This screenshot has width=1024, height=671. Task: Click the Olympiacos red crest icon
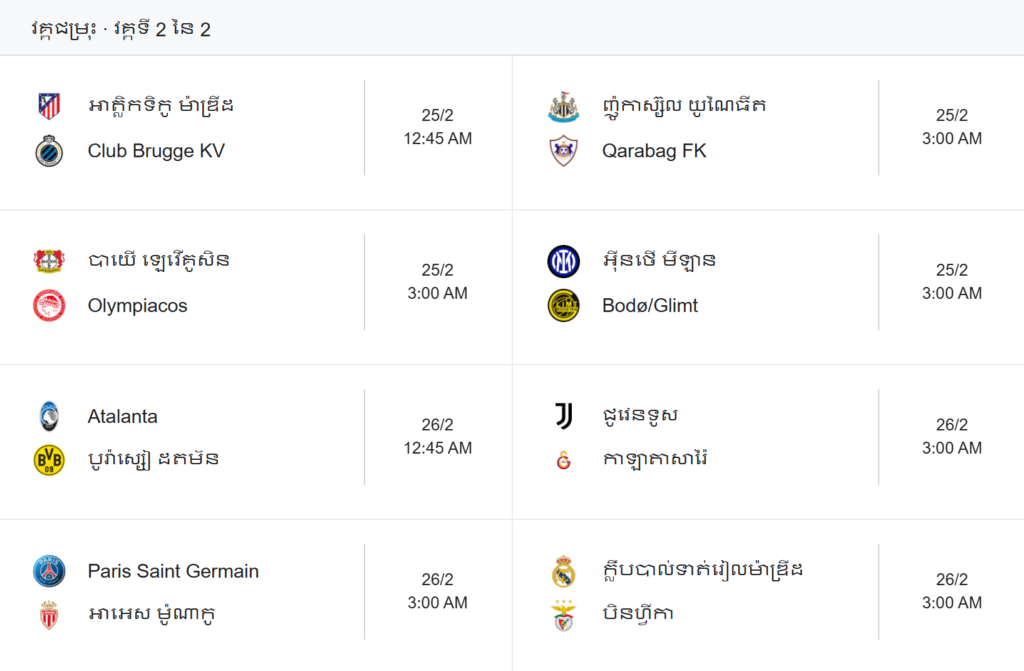[49, 306]
